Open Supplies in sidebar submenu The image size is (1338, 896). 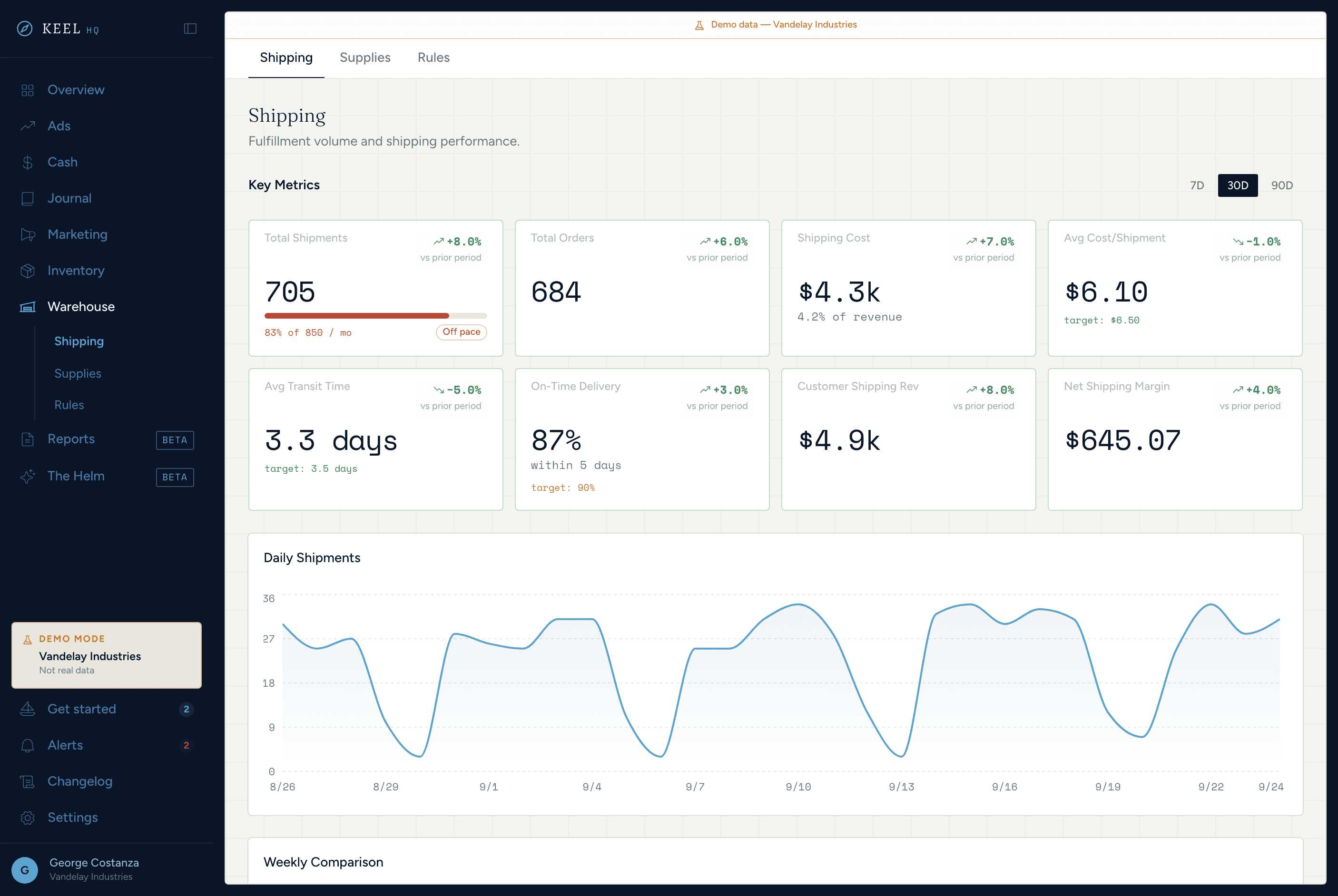point(78,373)
